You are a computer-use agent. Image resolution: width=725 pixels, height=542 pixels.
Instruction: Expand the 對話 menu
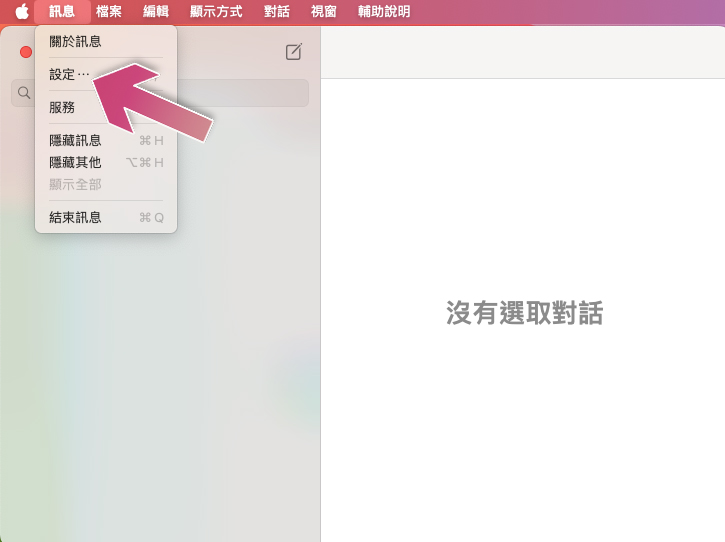[x=277, y=12]
